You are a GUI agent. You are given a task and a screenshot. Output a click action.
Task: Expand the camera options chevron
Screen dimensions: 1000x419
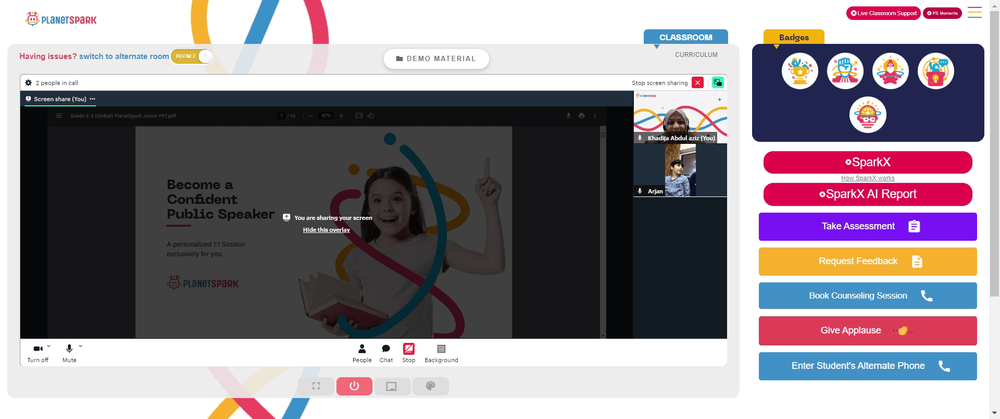(x=48, y=346)
